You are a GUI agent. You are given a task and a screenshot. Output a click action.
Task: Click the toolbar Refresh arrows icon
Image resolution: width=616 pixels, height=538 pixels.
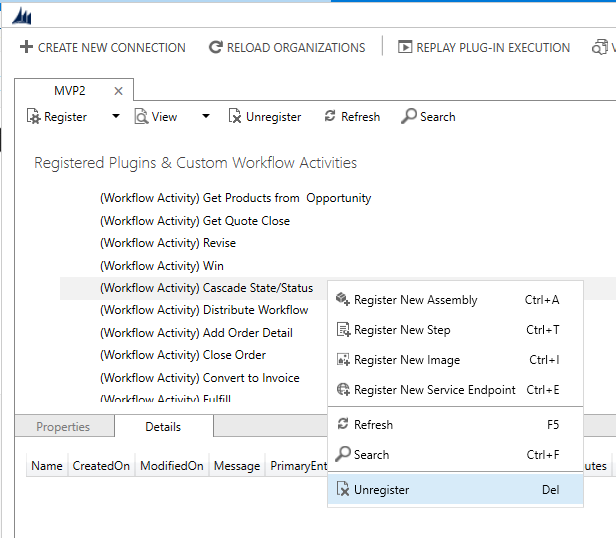(x=330, y=116)
